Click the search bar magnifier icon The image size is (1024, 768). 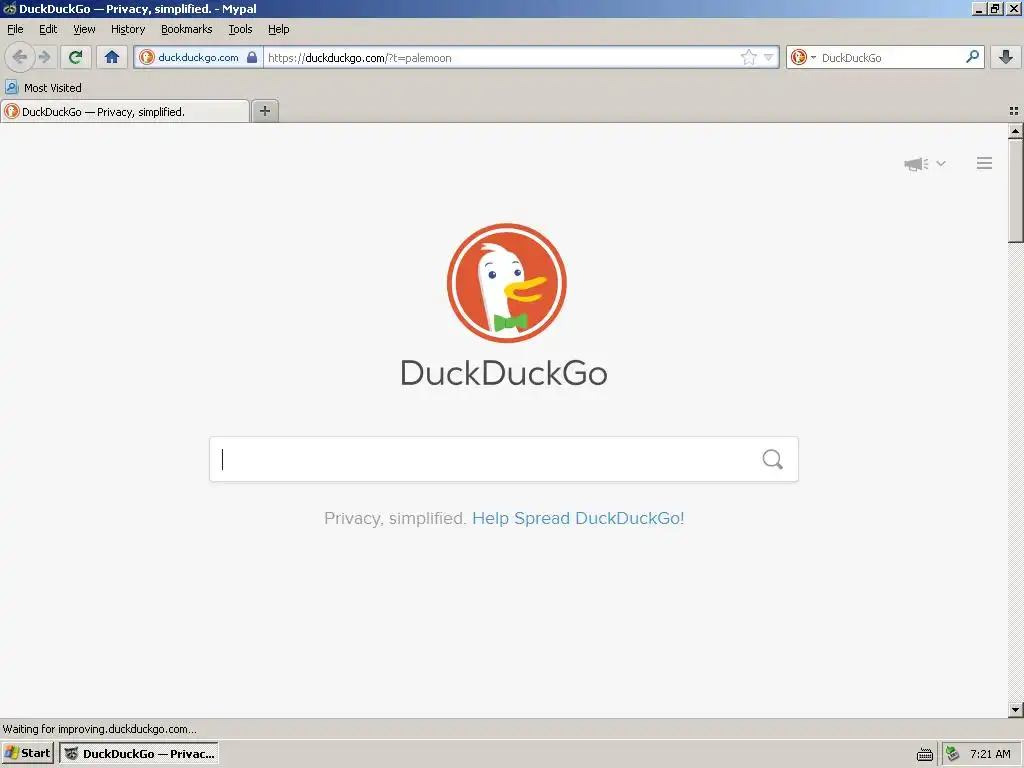[972, 57]
